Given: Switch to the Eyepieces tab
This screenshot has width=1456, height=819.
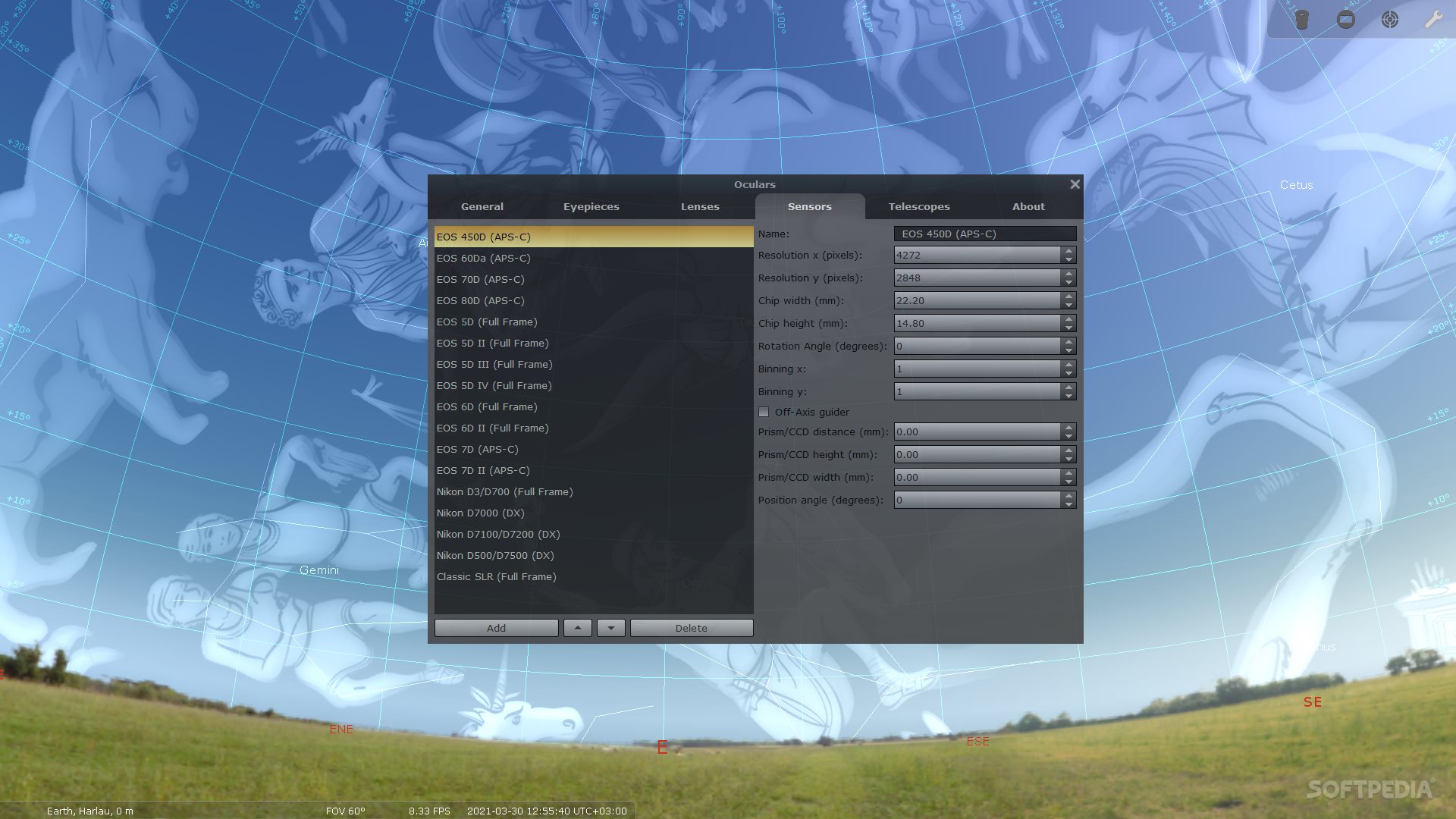Looking at the screenshot, I should [x=591, y=206].
